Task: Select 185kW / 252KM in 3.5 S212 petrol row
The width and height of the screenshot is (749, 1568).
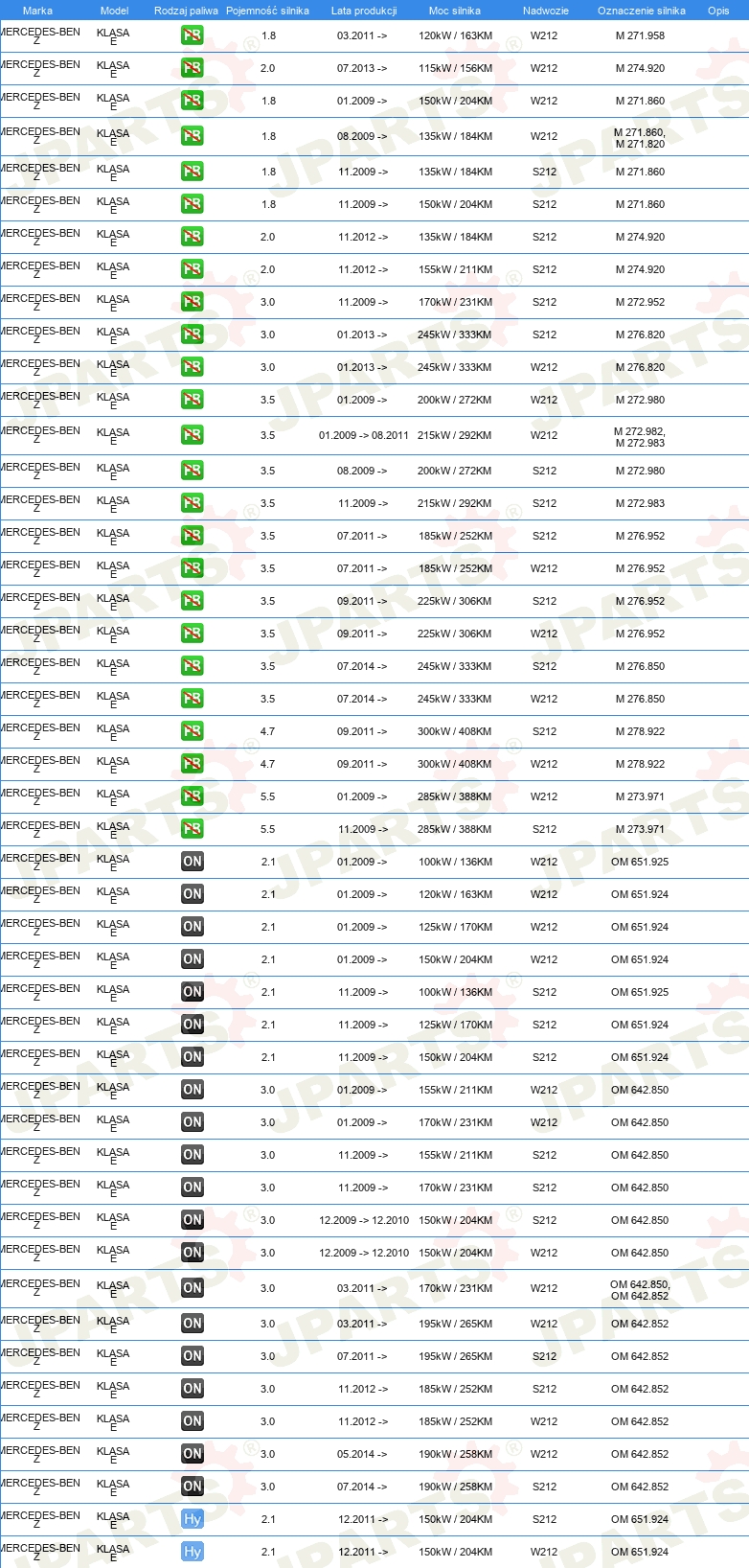Action: [x=455, y=536]
